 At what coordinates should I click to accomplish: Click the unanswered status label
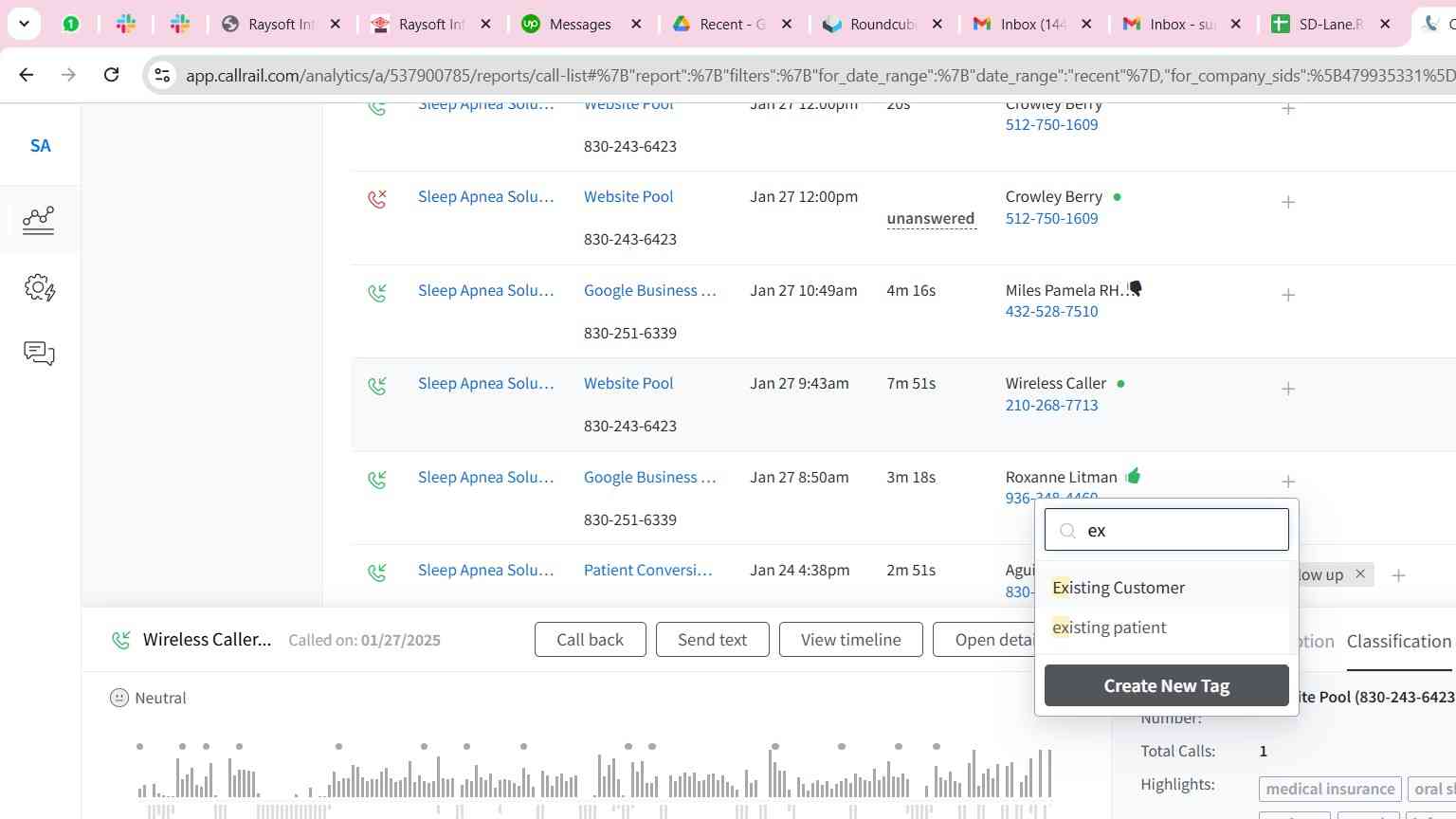click(931, 218)
